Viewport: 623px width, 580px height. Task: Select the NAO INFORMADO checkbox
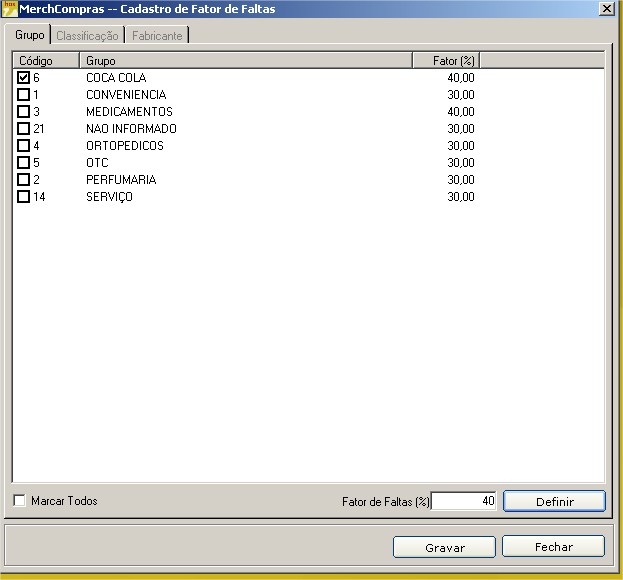click(x=24, y=129)
